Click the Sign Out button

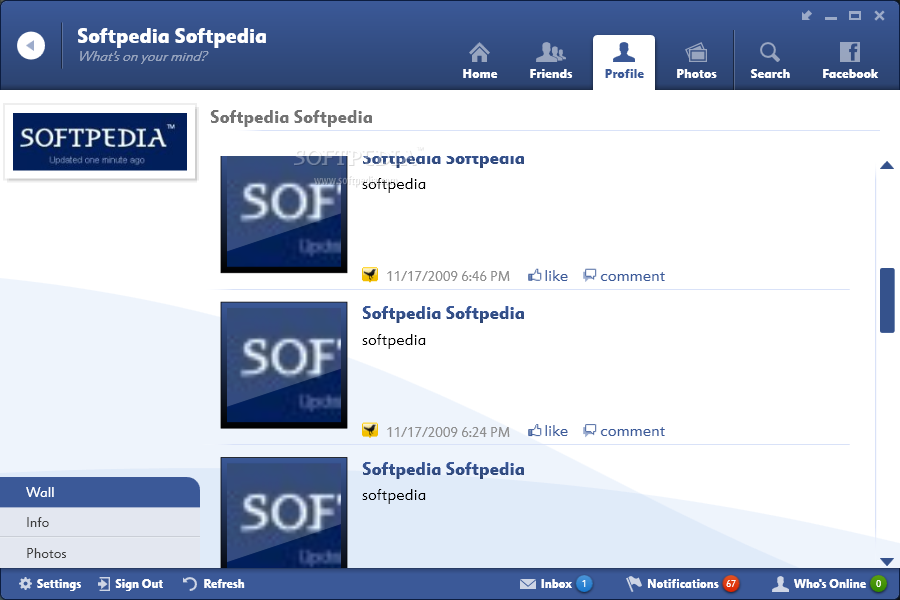click(130, 584)
